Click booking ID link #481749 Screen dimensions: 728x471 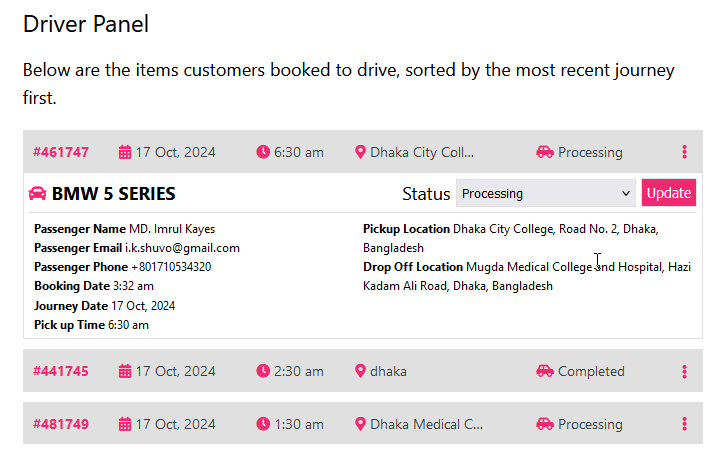[61, 424]
